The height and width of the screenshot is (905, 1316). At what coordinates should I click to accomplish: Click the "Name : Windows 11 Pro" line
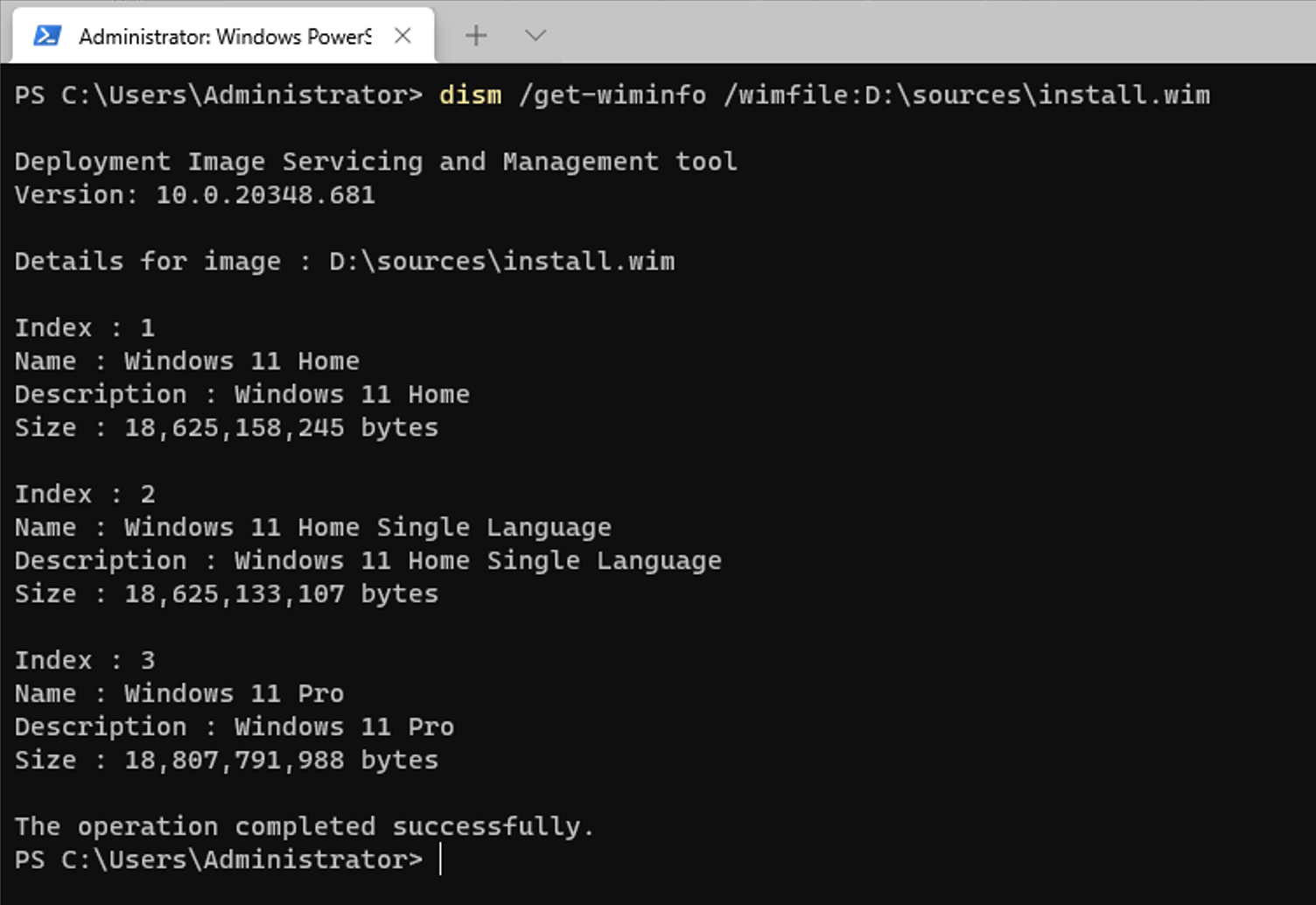point(178,694)
